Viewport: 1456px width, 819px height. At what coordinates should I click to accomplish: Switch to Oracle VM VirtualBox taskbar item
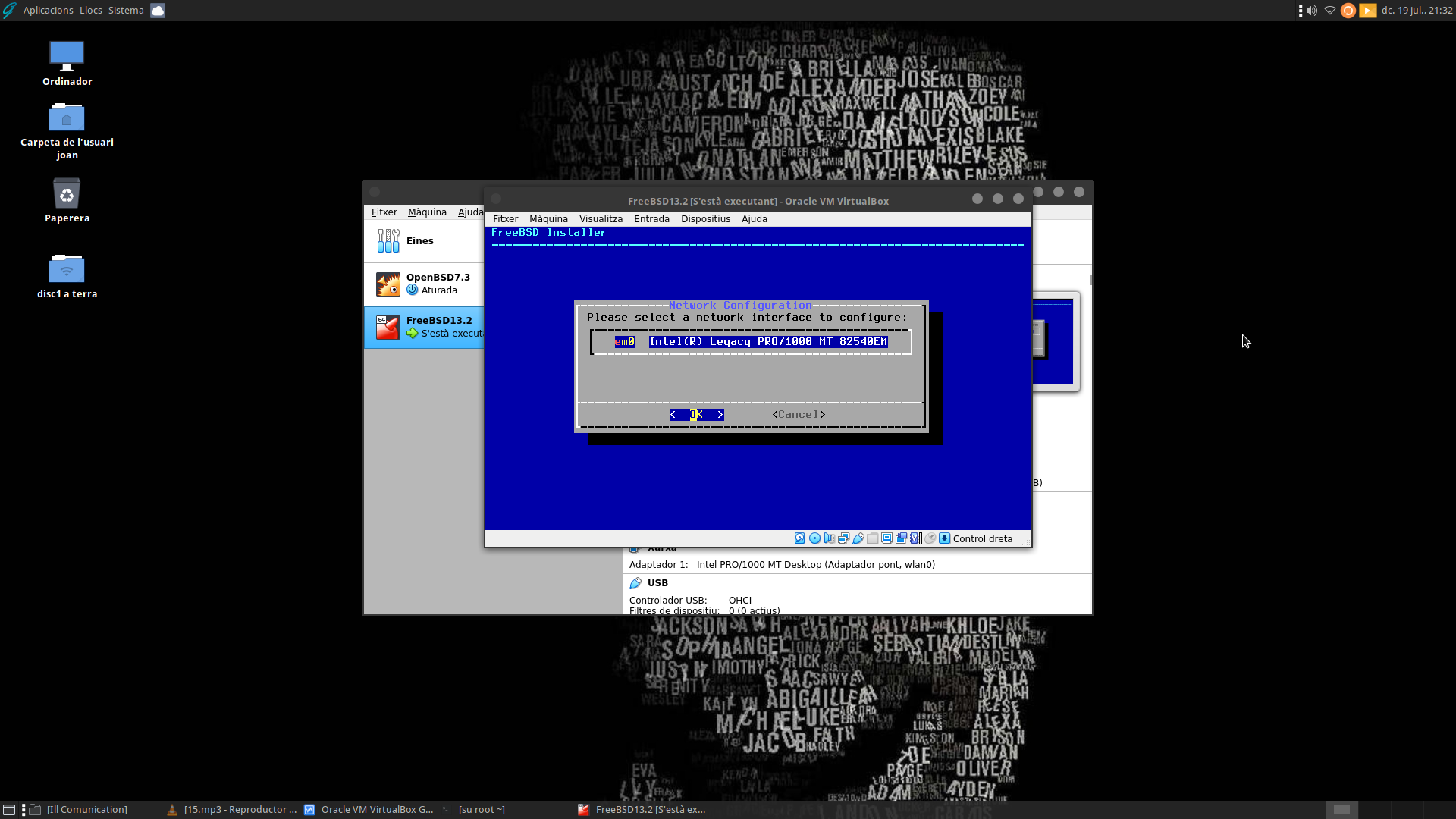point(369,810)
